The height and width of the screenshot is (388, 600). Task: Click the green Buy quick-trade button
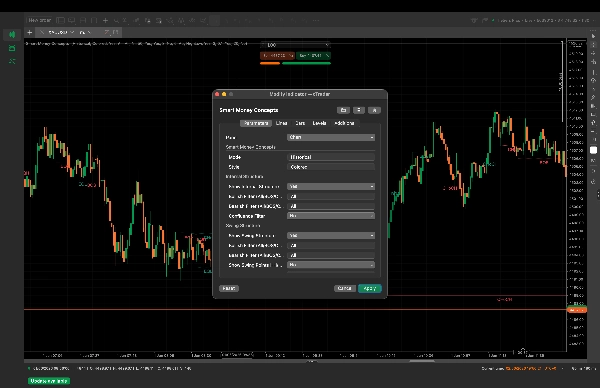tap(313, 56)
